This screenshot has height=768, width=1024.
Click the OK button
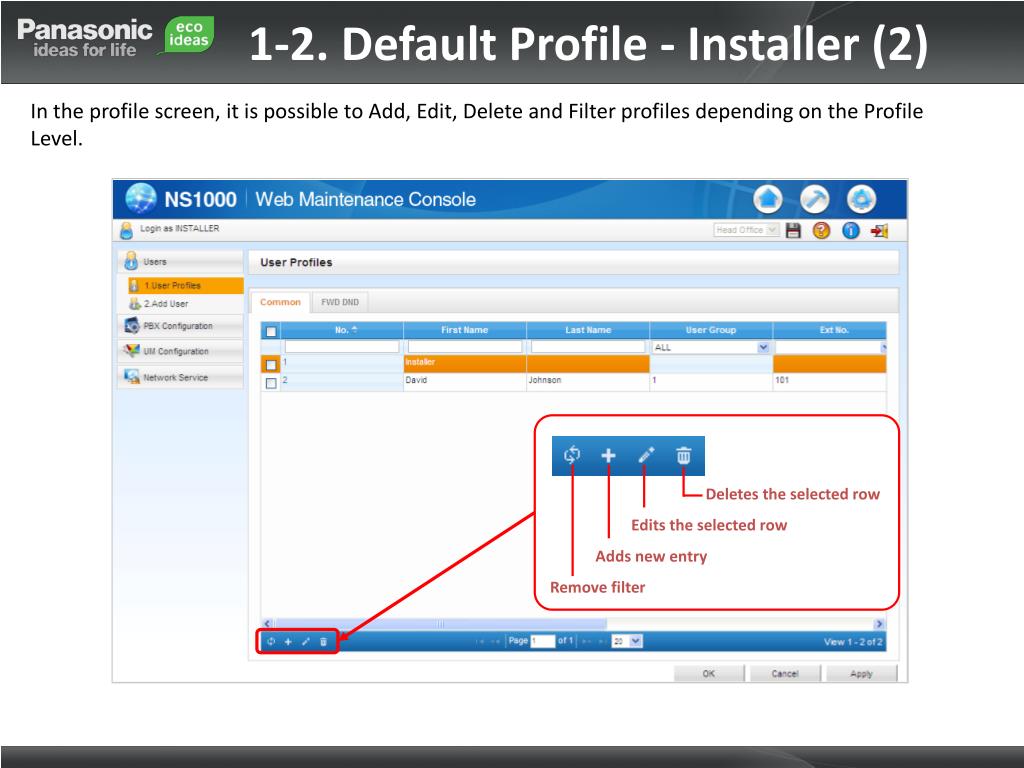(x=709, y=673)
